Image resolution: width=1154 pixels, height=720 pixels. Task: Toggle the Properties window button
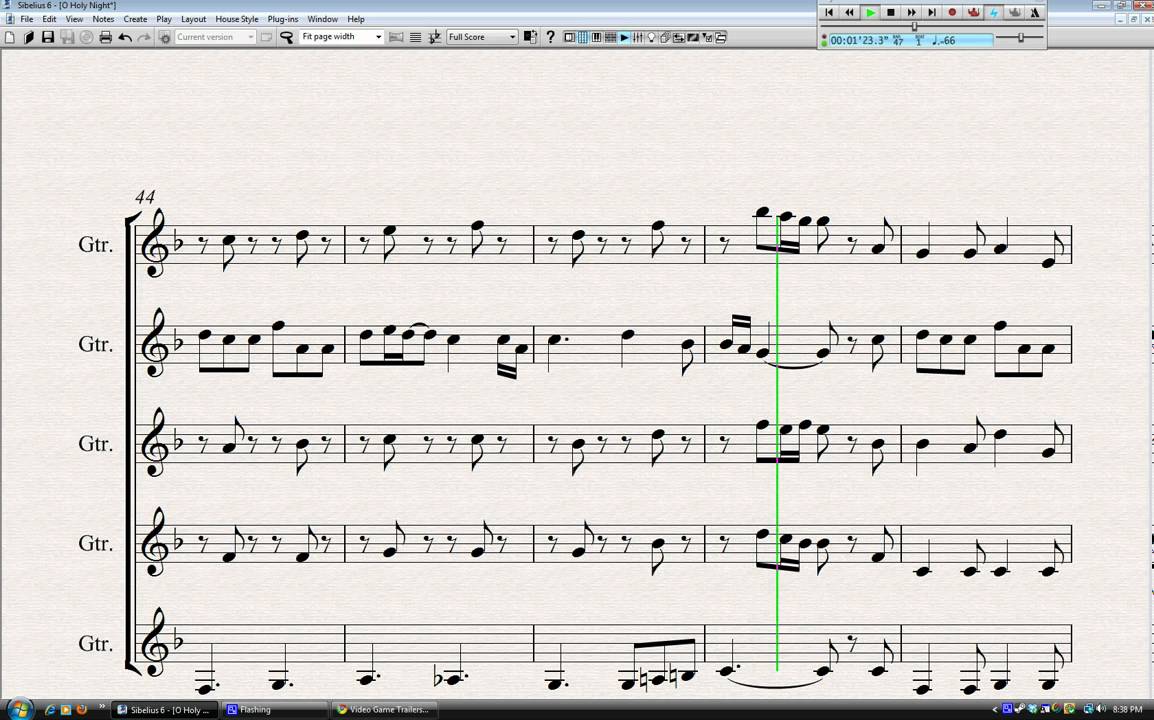click(x=707, y=37)
